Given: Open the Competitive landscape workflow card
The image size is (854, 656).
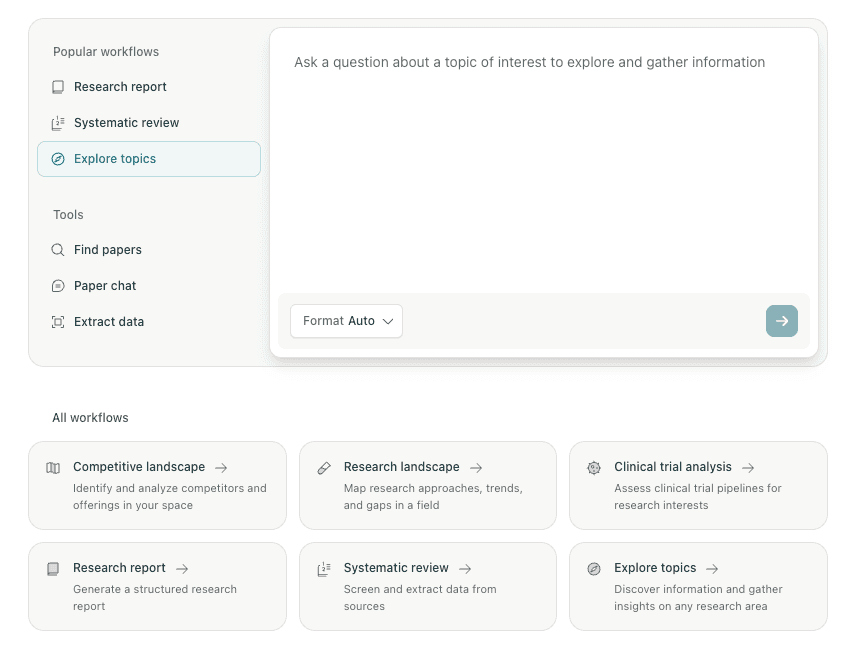Looking at the screenshot, I should pyautogui.click(x=157, y=485).
